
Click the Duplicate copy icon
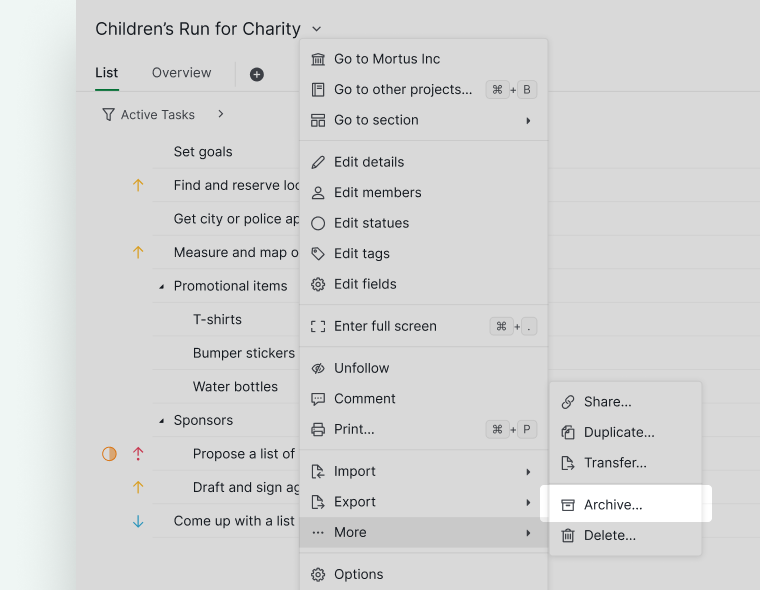[568, 432]
